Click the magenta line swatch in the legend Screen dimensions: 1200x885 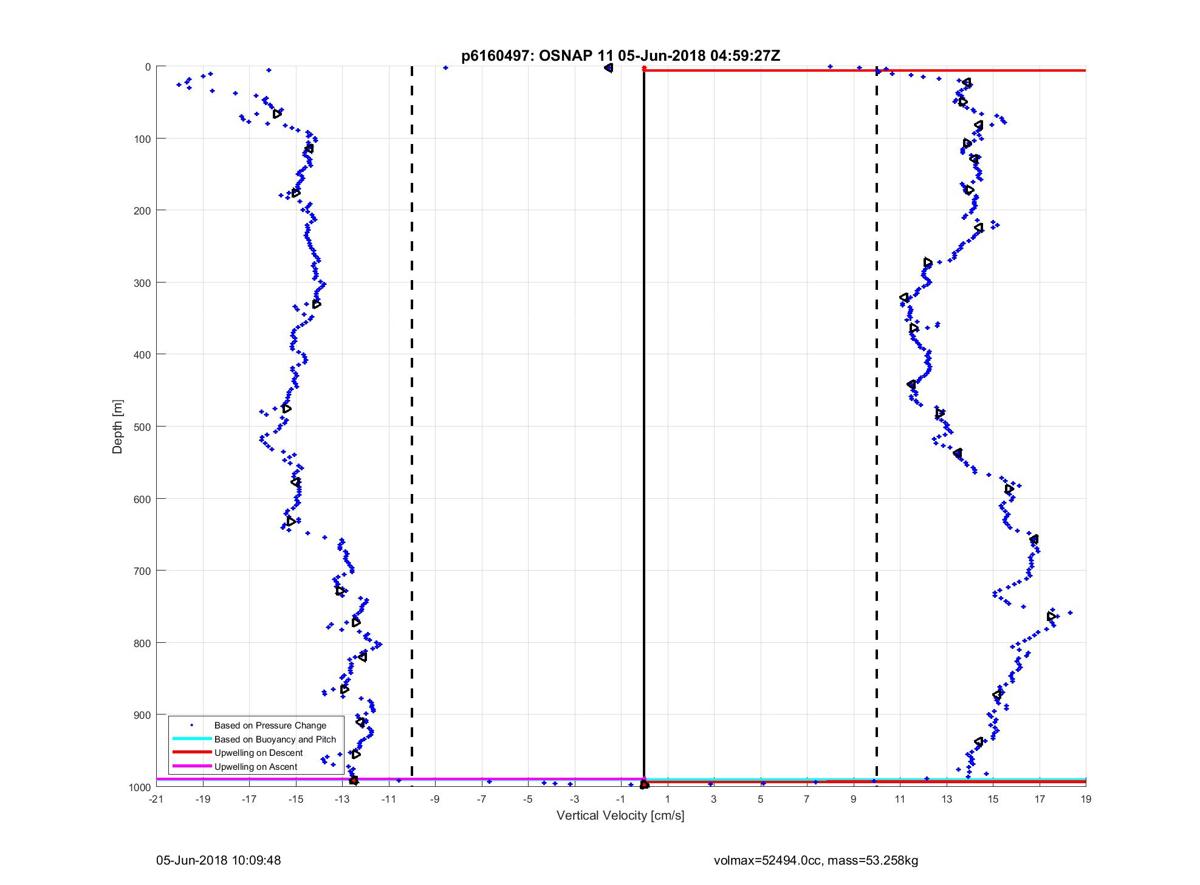(191, 766)
